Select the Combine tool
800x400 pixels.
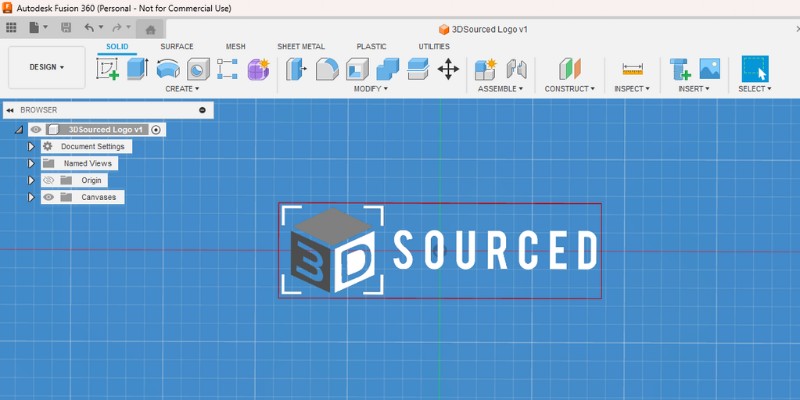(x=388, y=69)
